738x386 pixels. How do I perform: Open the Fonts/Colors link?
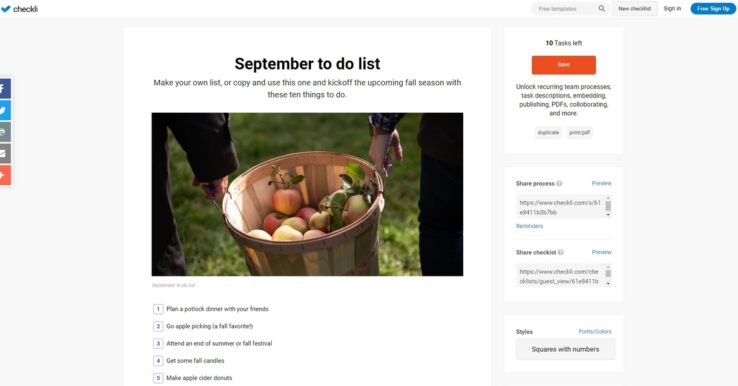coord(595,331)
